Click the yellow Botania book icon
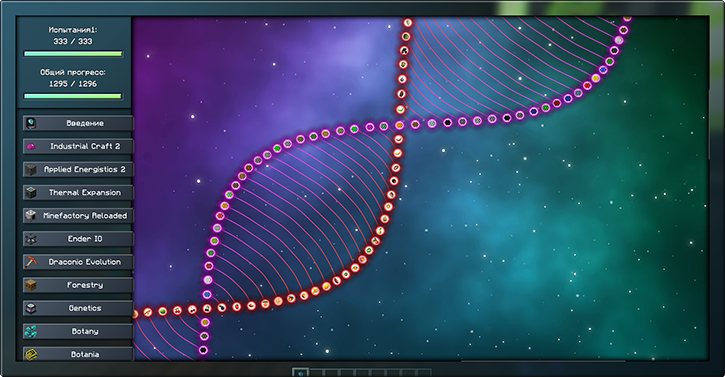Screen dimensions: 725x377 (31, 354)
